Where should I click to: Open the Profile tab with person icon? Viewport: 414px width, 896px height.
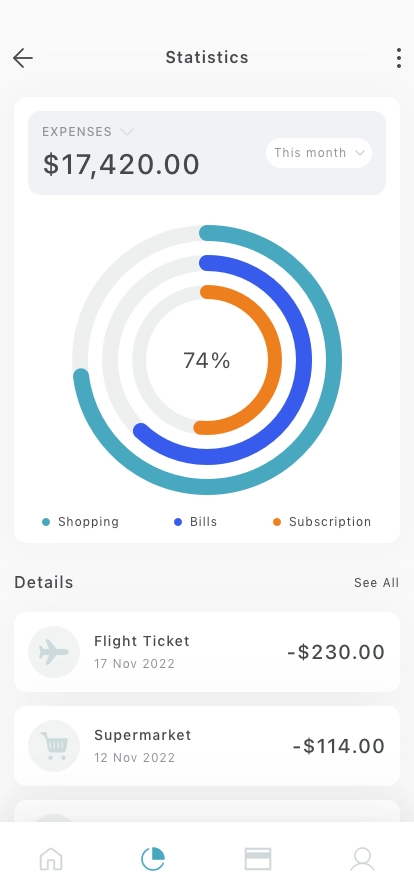(363, 858)
